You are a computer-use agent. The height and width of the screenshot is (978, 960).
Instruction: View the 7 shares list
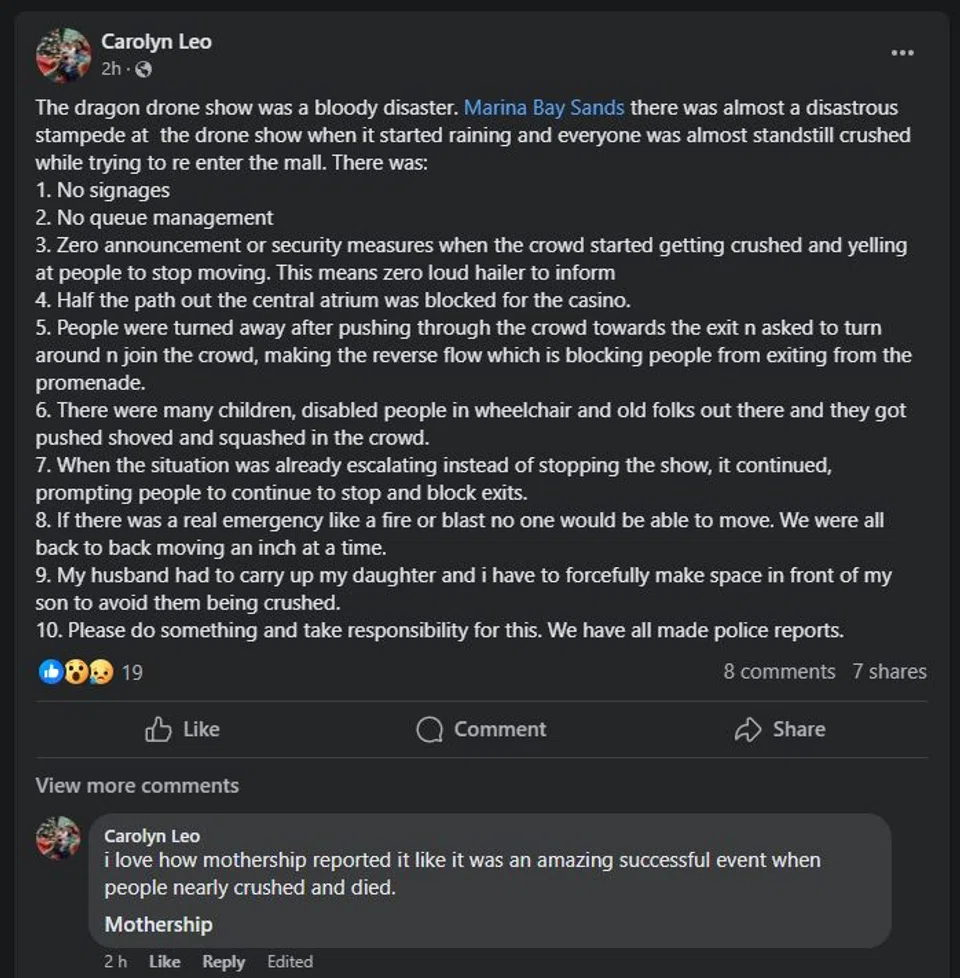click(889, 671)
